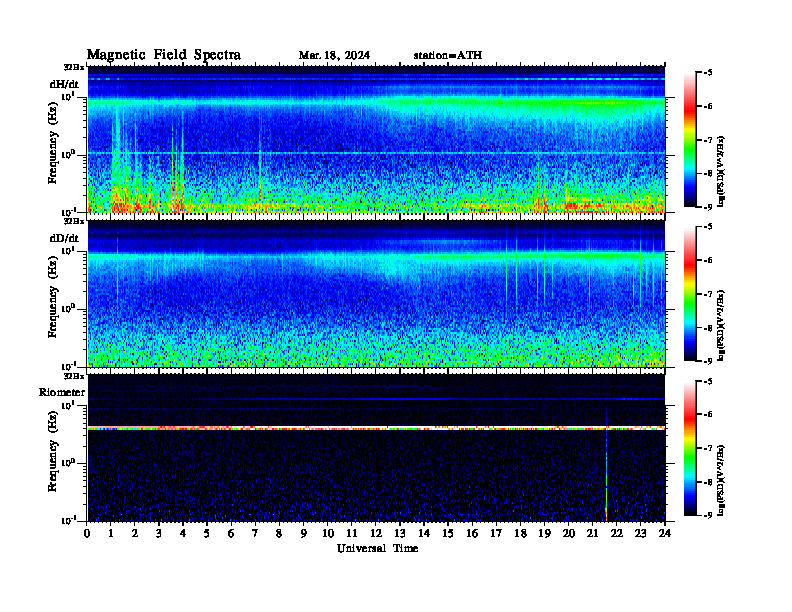Click the 32Hz label atop the dH/dt panel
792x612 pixels.
coord(74,67)
